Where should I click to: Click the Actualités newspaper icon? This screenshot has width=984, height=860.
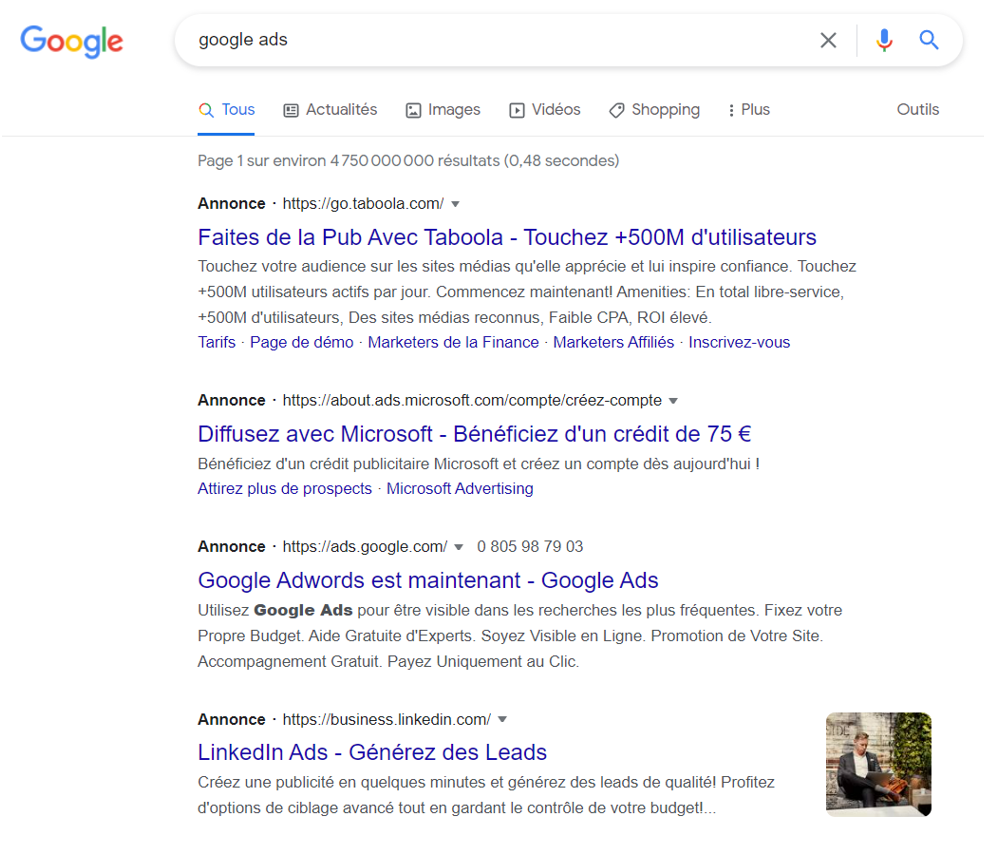[291, 111]
